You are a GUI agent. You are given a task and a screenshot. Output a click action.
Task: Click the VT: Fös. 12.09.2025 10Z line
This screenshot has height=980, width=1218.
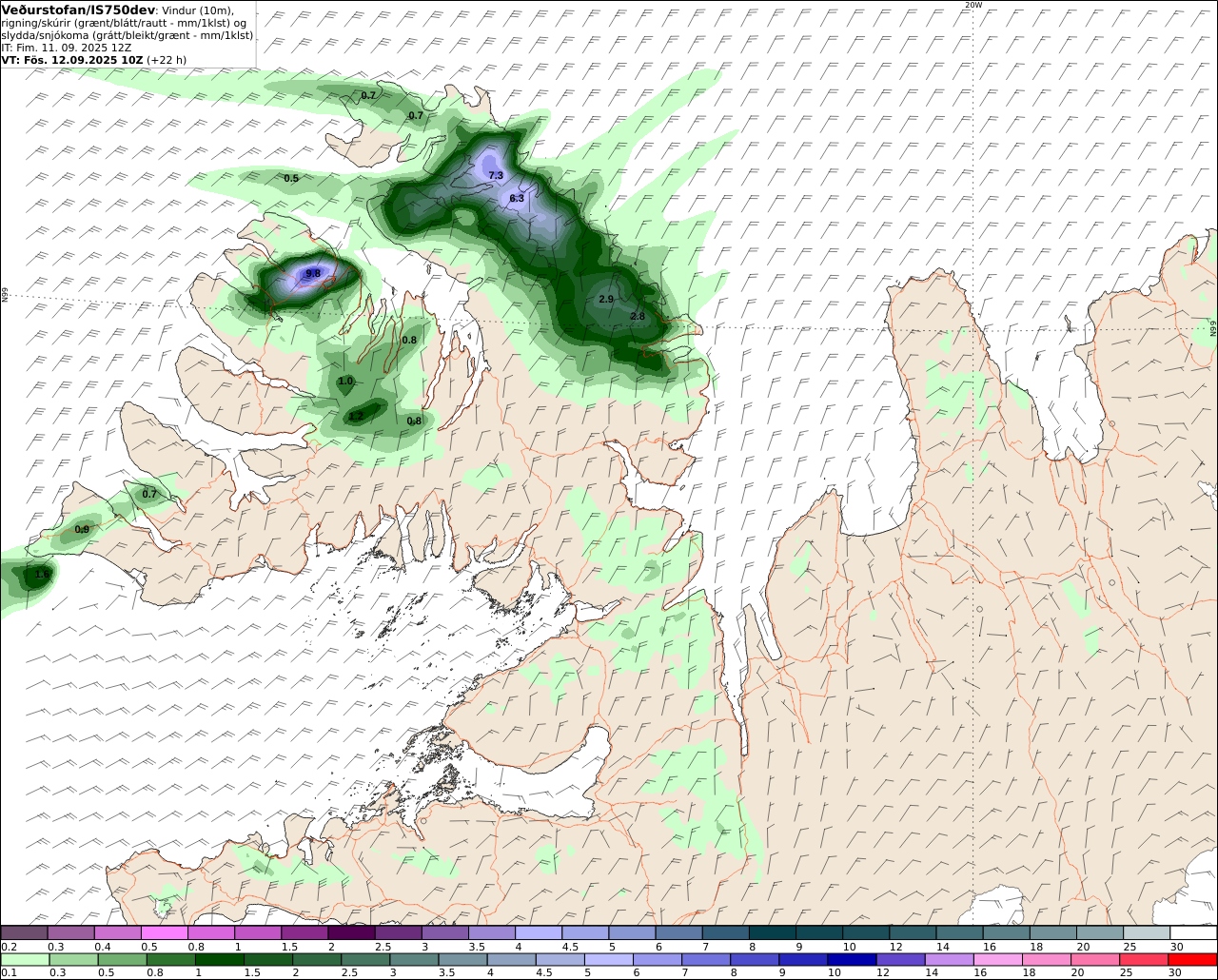point(94,59)
